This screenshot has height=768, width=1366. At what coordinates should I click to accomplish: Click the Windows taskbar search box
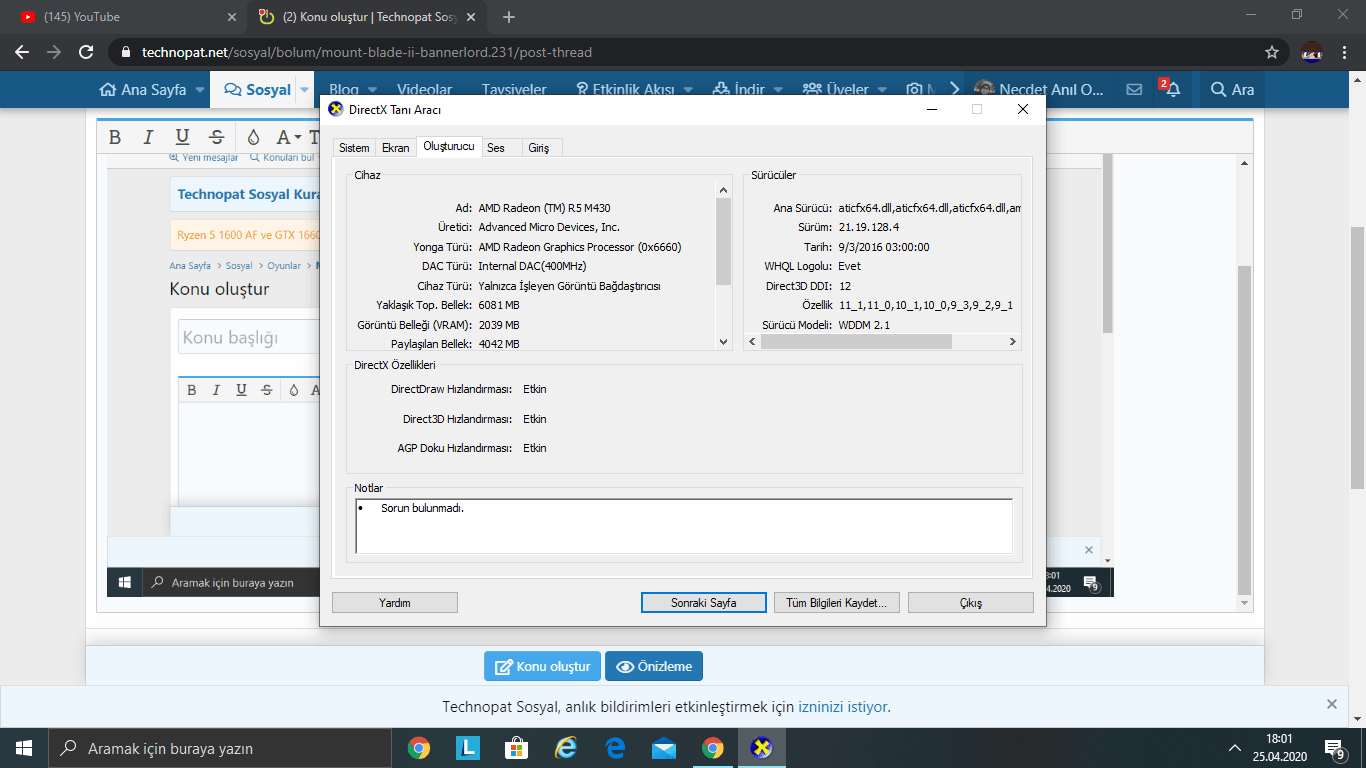pos(219,748)
